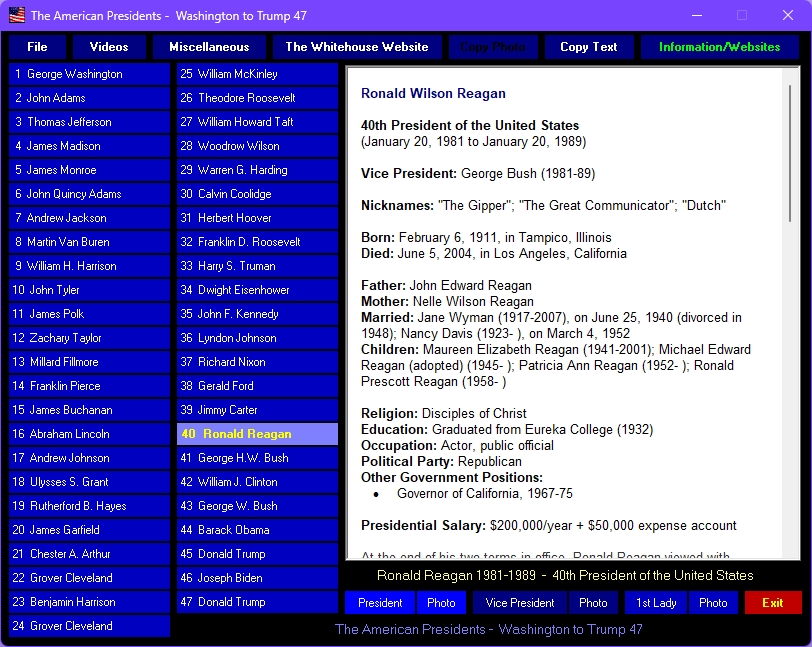Click the Photo button beside the 1st Lady button

coord(713,602)
